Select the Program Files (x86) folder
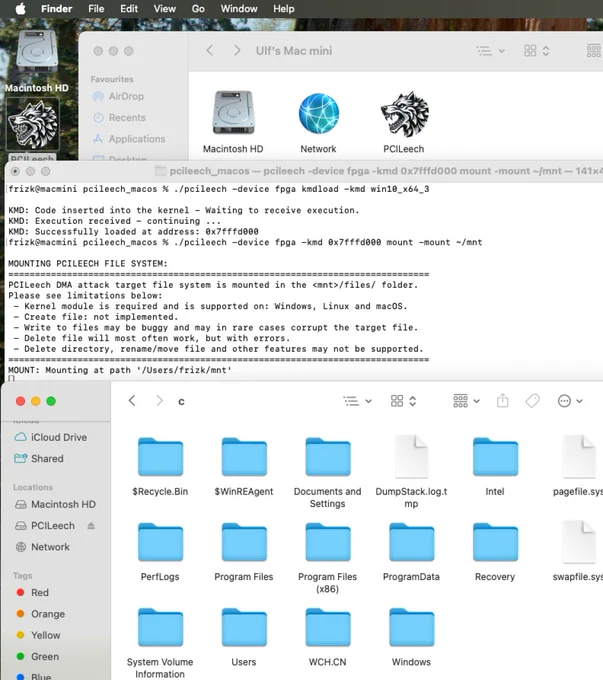 pyautogui.click(x=328, y=557)
